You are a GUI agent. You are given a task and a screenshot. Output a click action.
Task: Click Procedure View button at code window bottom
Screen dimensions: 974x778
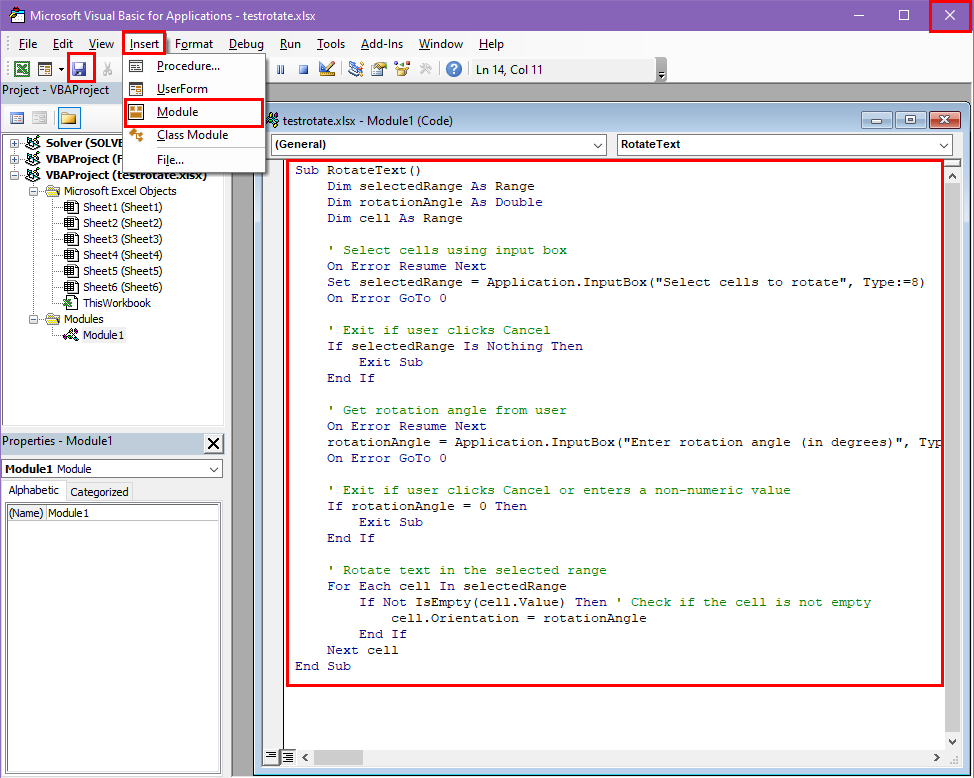click(x=271, y=757)
